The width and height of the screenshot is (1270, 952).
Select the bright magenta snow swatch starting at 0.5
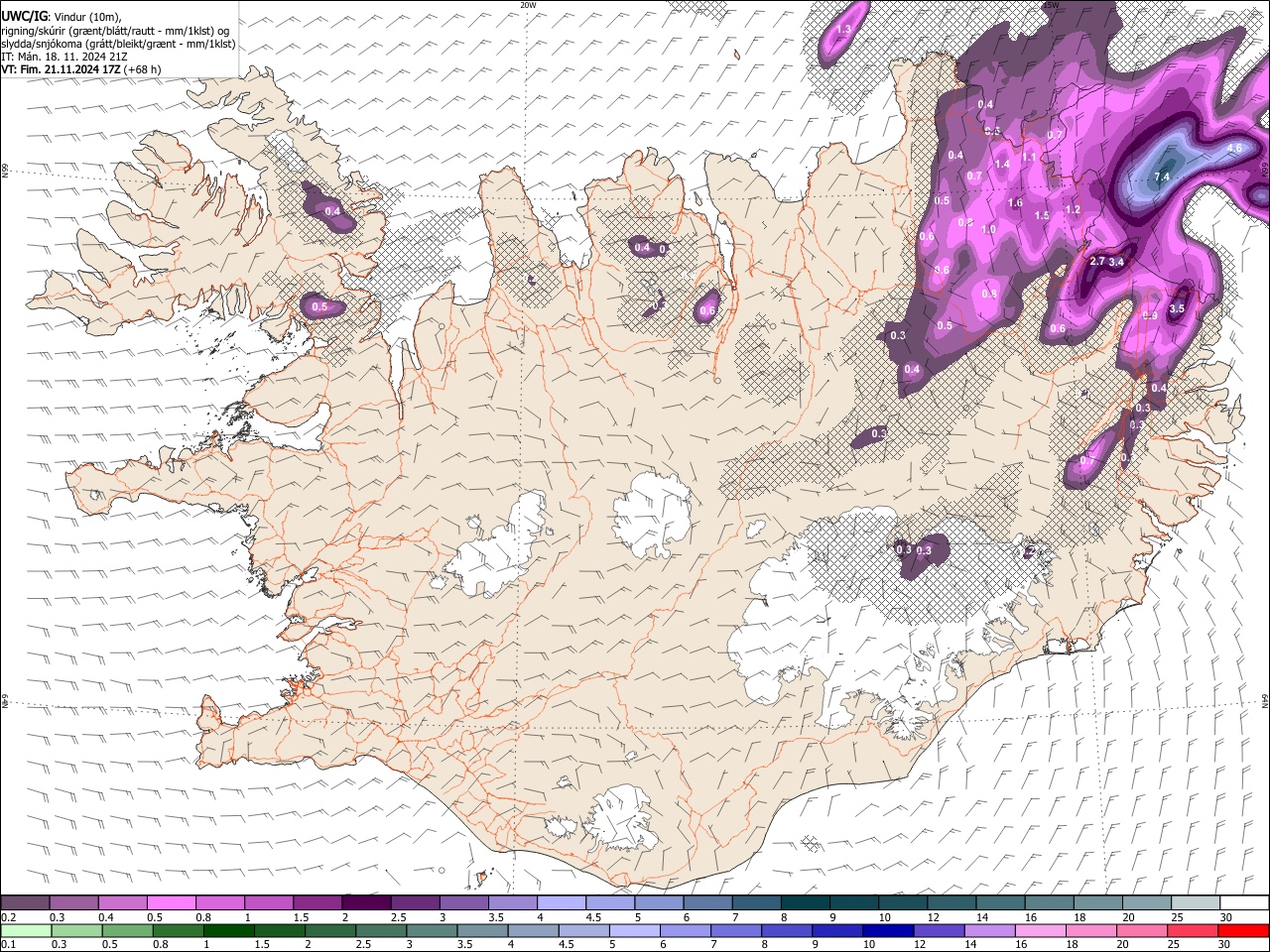tap(172, 903)
